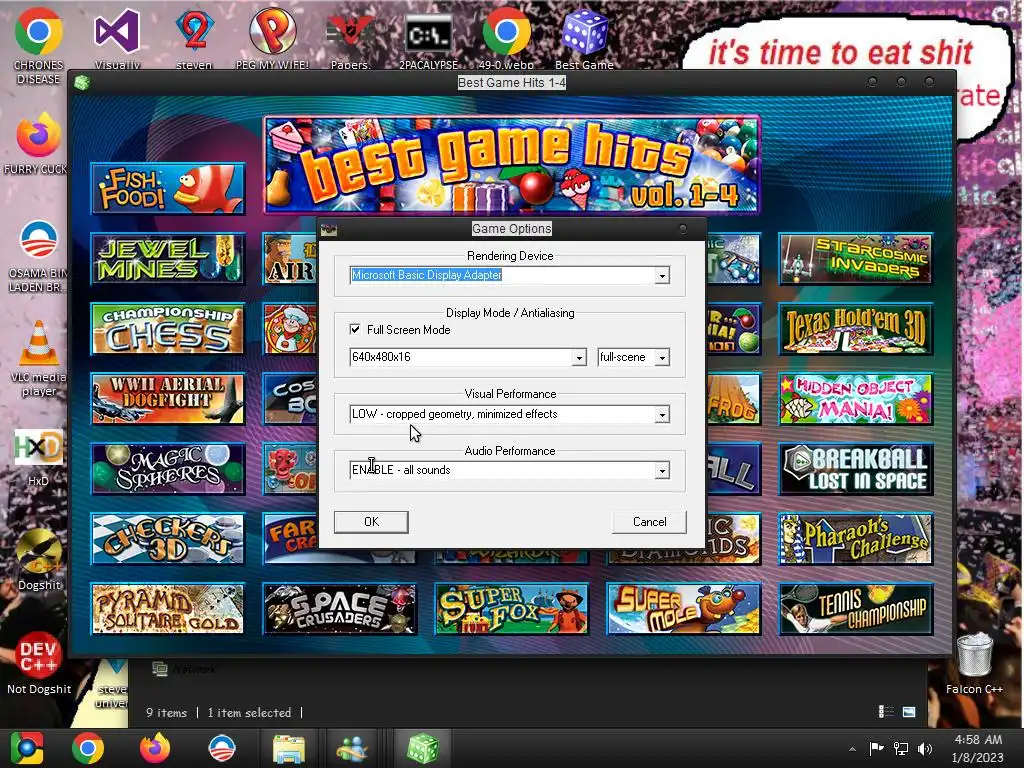Launch the Super Mole game tile

pos(684,609)
